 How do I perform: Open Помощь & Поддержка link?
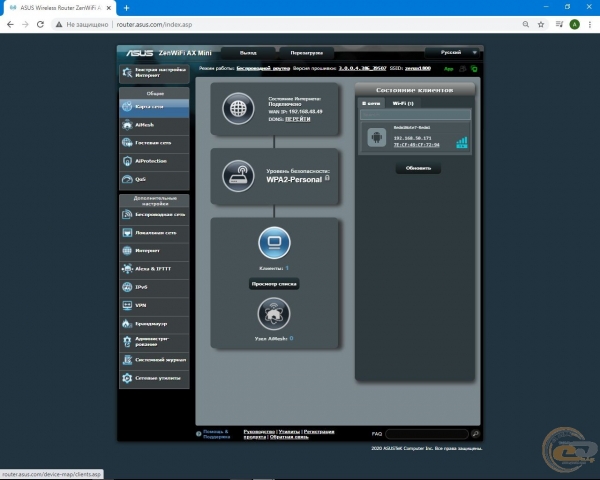[x=217, y=434]
